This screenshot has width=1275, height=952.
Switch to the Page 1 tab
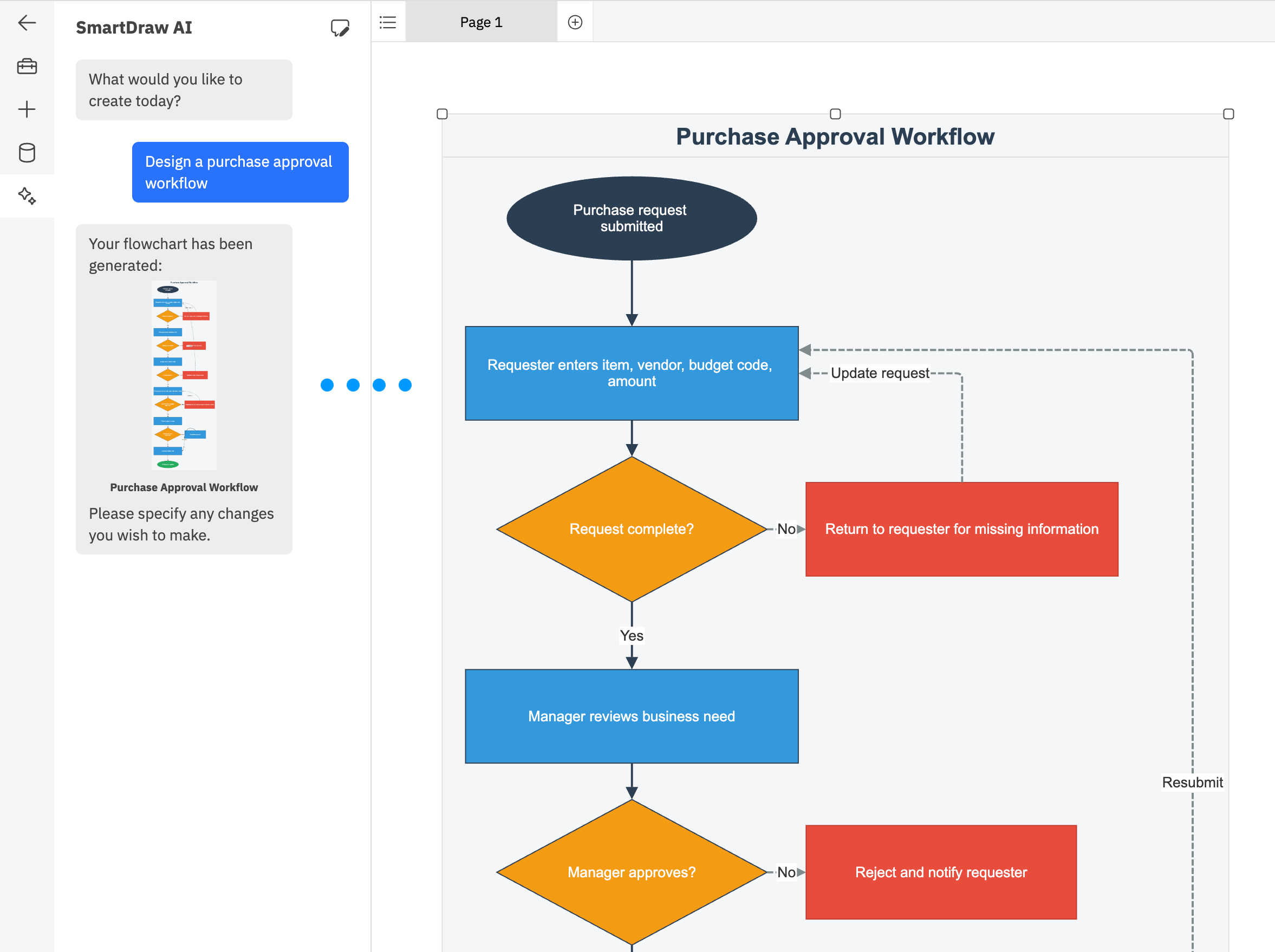[x=482, y=22]
